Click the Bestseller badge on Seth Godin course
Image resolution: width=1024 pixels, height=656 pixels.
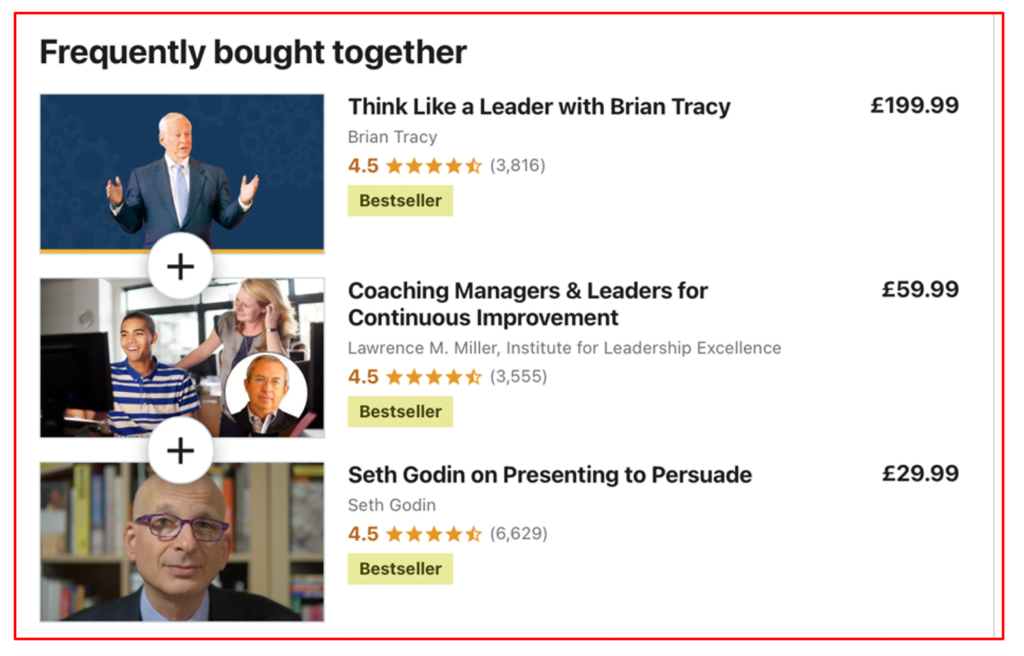pyautogui.click(x=400, y=569)
